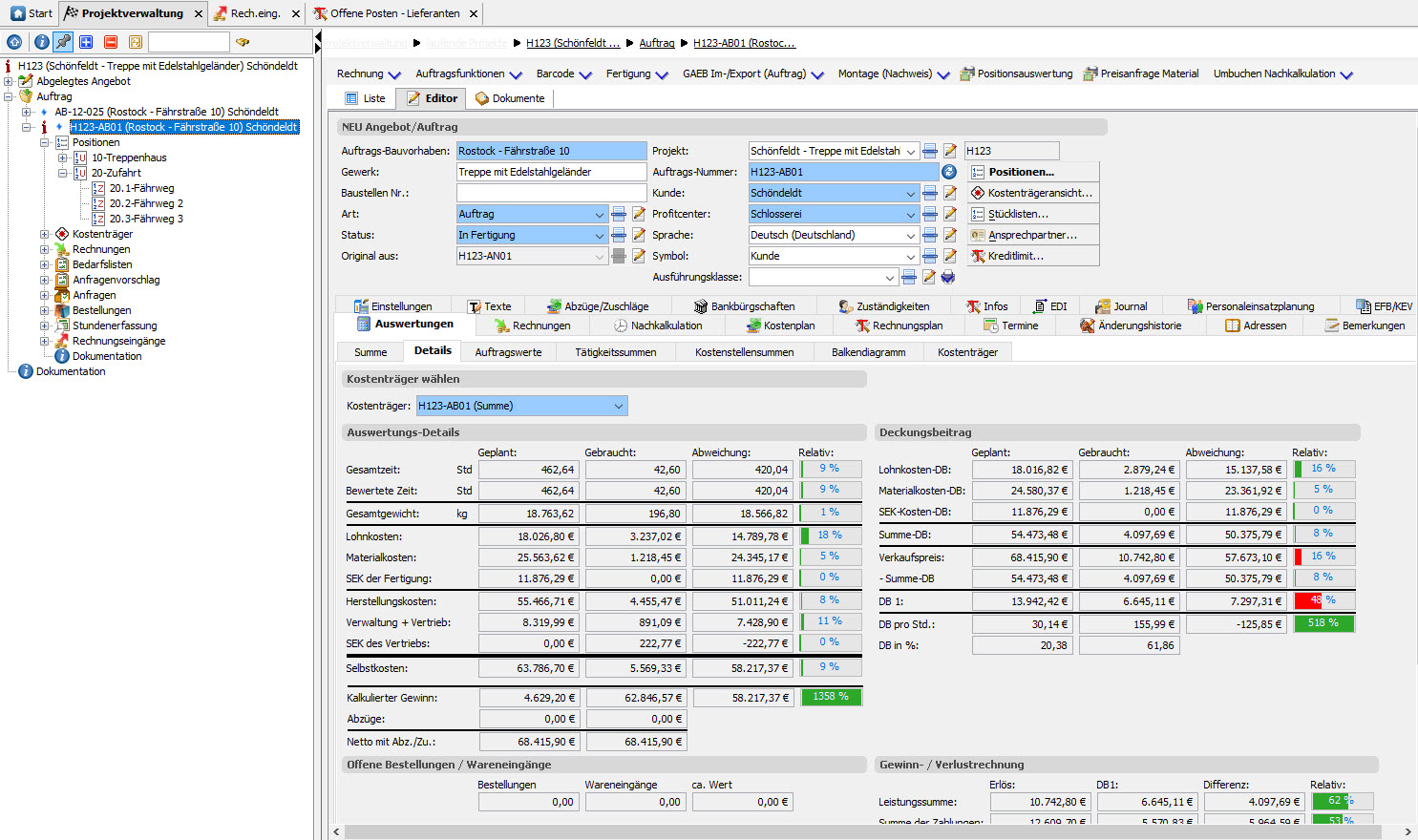Screen dimensions: 1418x840
Task: Switch to the Nachkalkulation tab
Action: pos(658,325)
